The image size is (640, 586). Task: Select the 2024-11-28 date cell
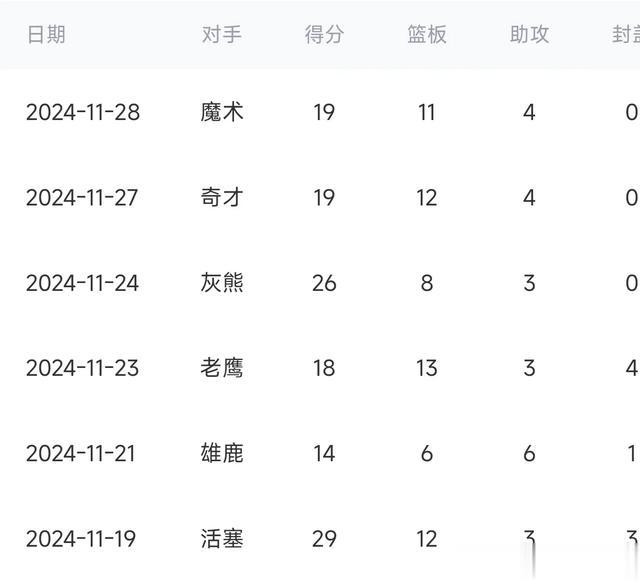(x=83, y=112)
